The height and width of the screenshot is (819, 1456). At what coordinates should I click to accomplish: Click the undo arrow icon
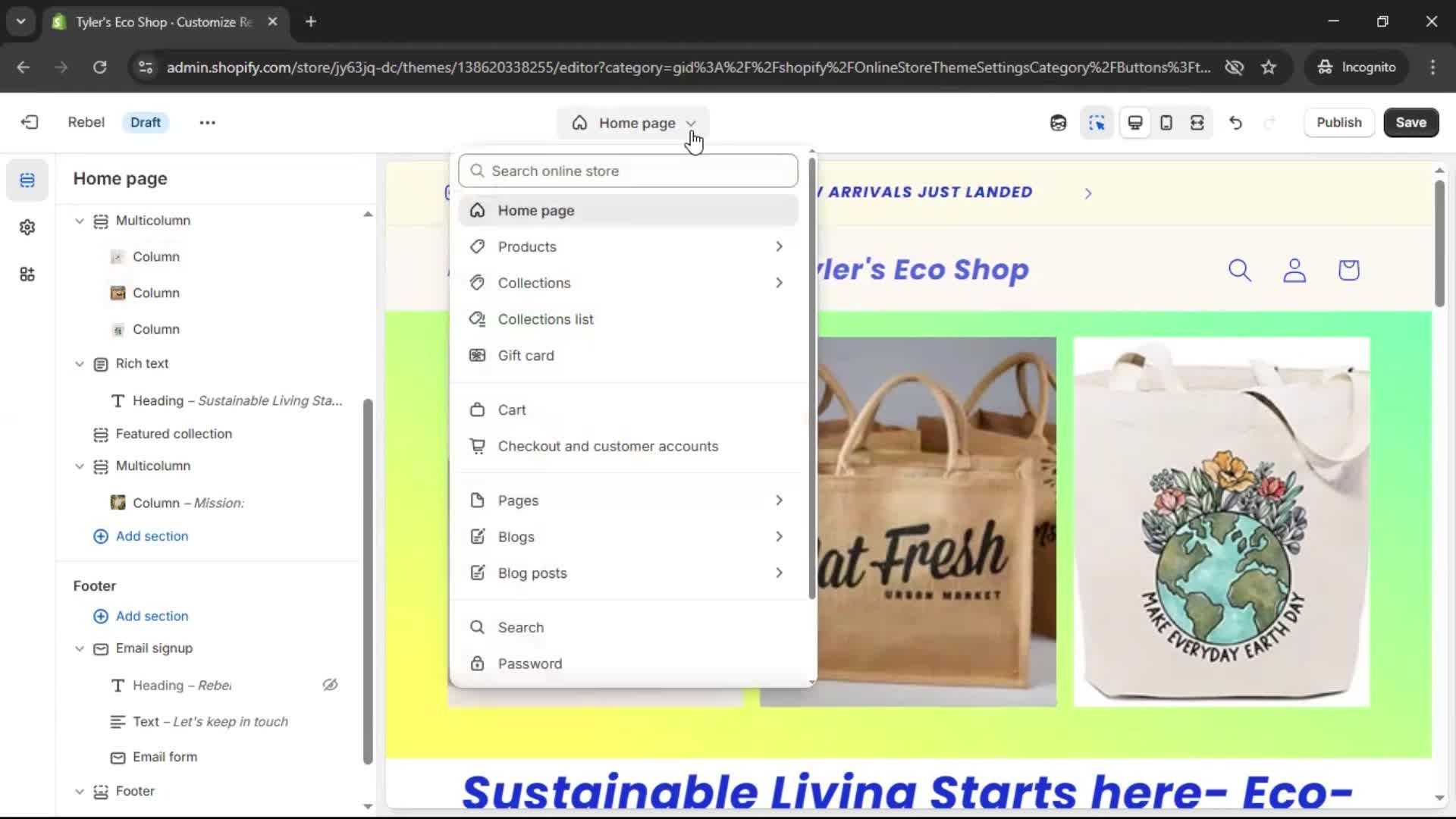coord(1235,123)
